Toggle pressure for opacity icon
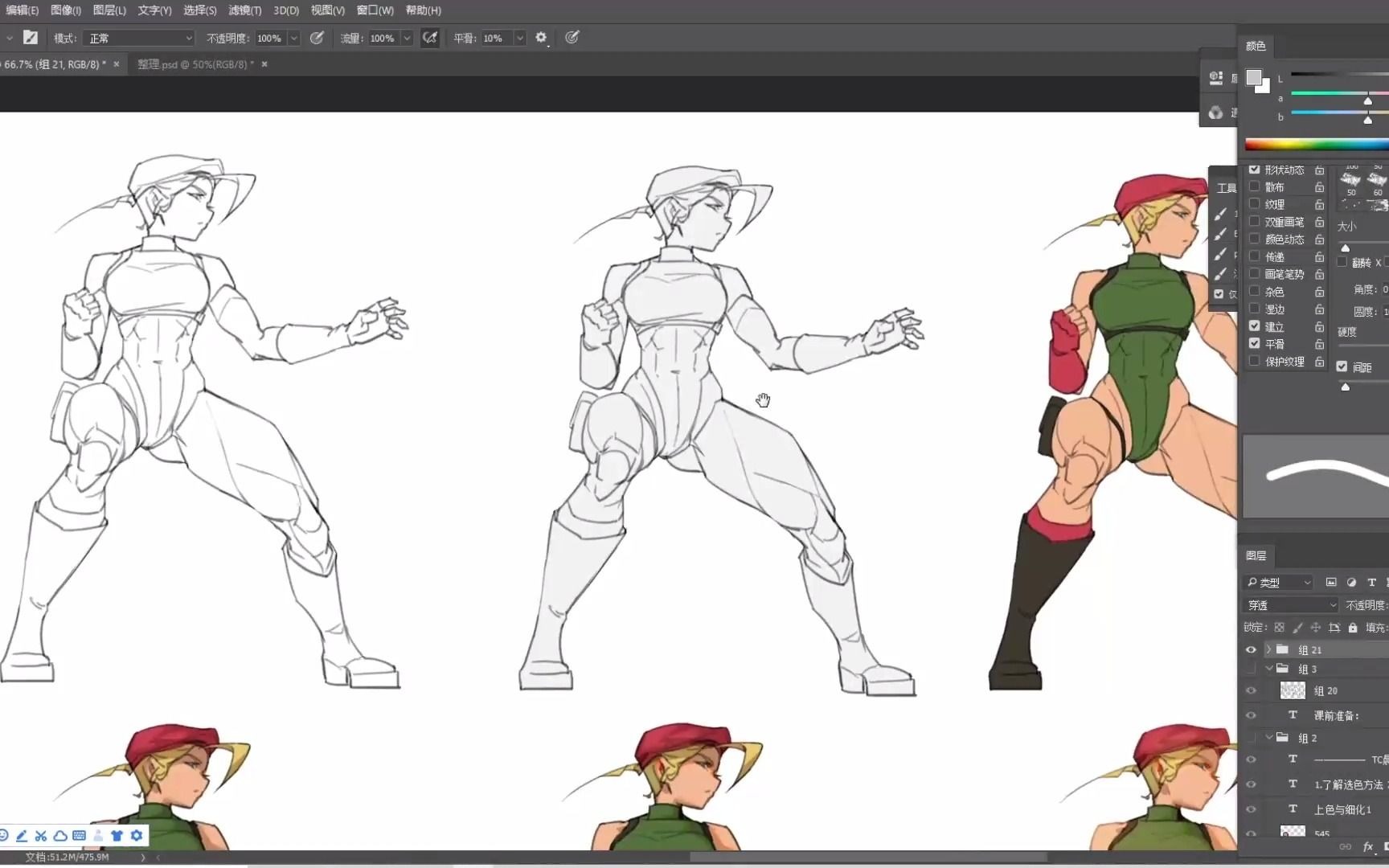The height and width of the screenshot is (868, 1389). click(x=317, y=38)
